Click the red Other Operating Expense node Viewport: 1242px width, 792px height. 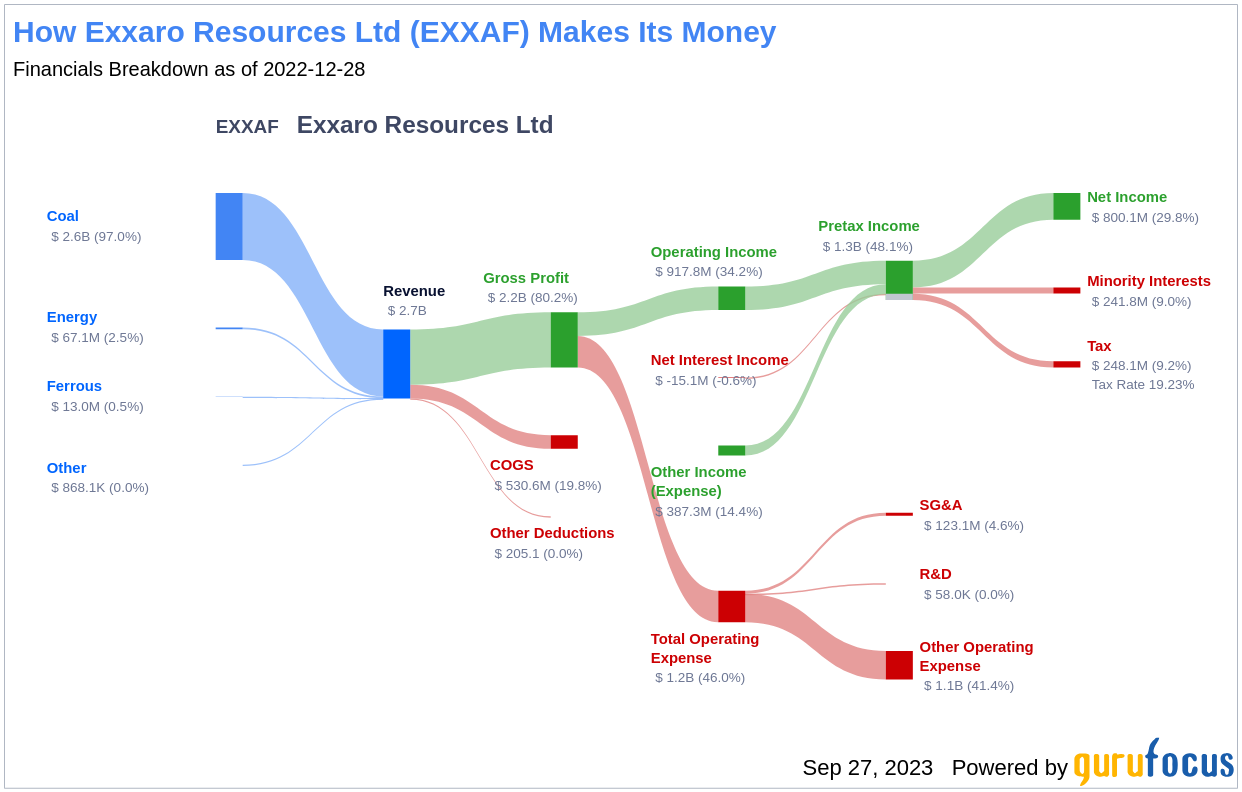click(899, 665)
